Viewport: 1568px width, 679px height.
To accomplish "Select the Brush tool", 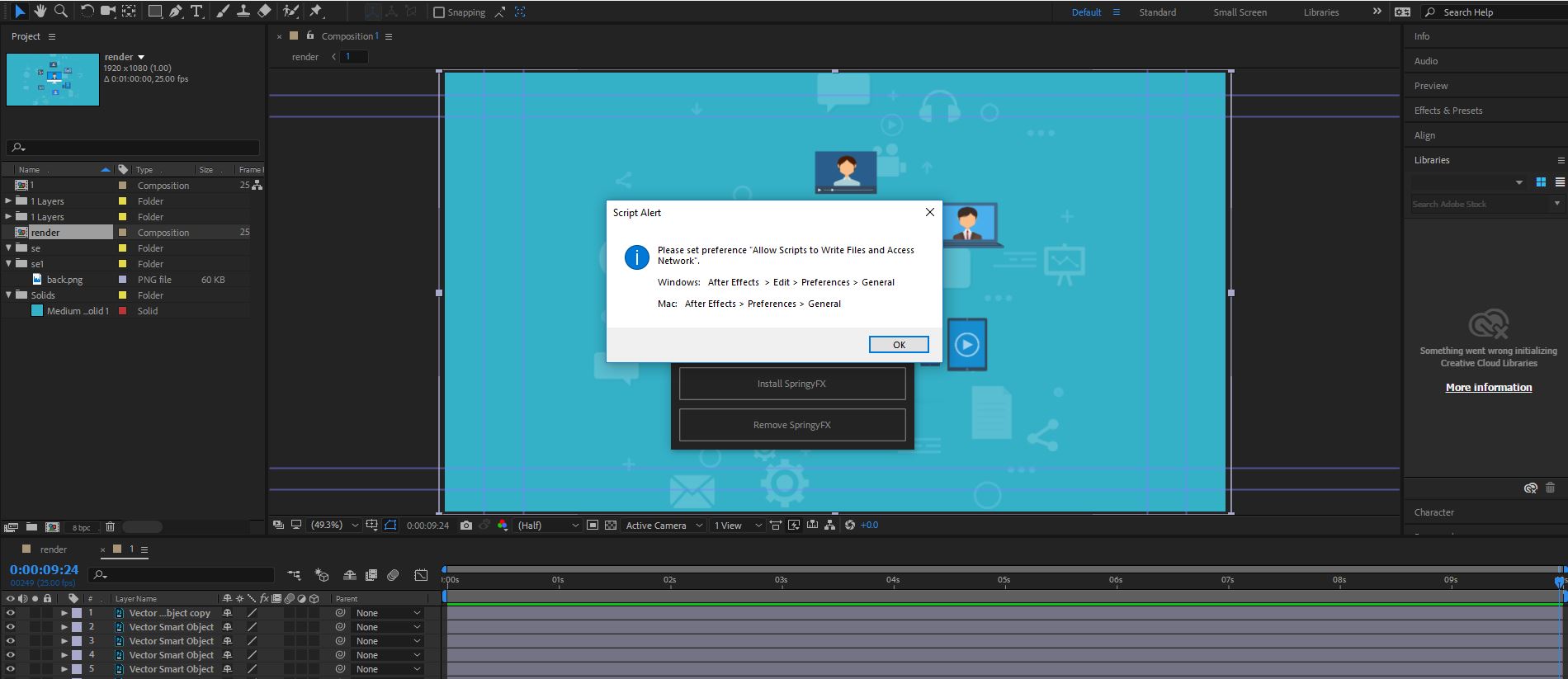I will point(223,12).
